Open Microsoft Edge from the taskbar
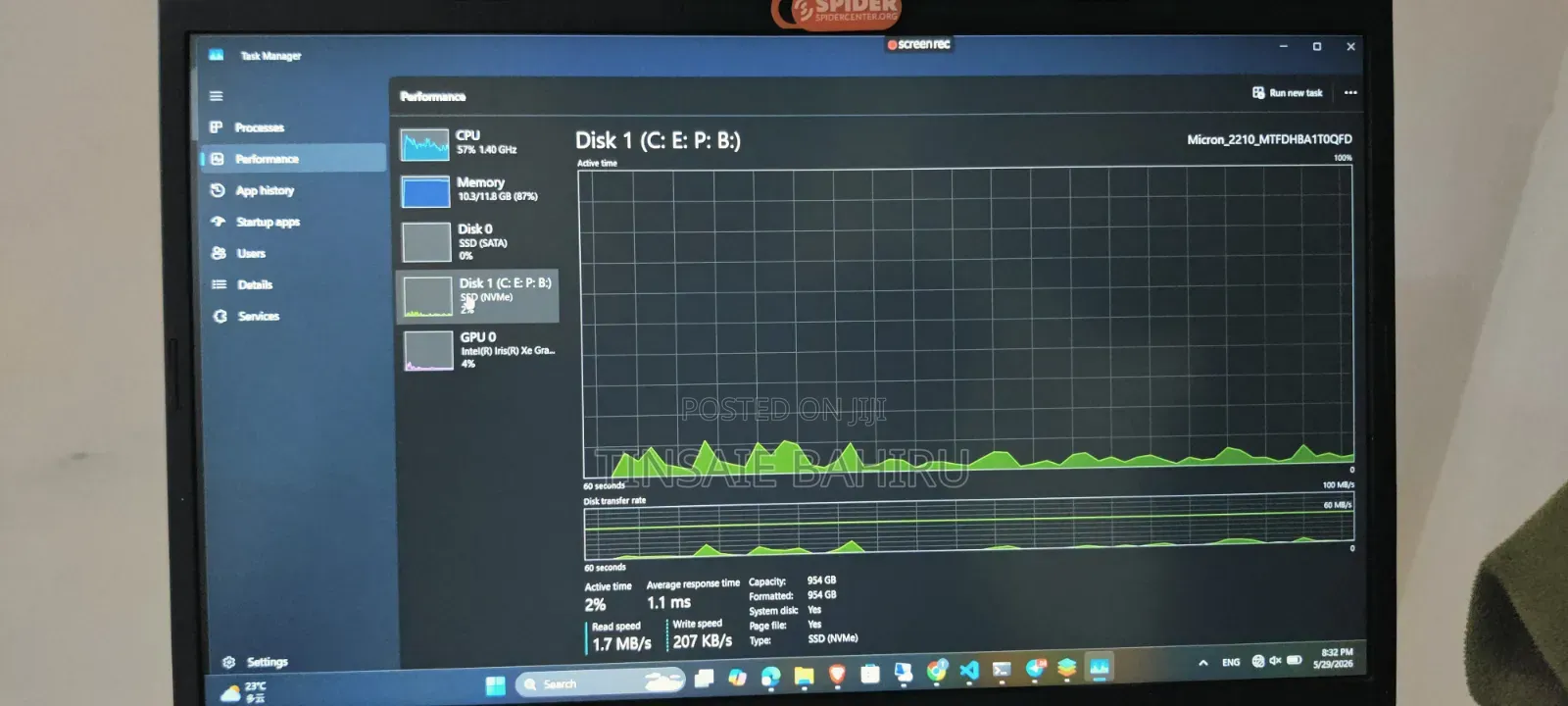This screenshot has height=706, width=1568. 770,677
